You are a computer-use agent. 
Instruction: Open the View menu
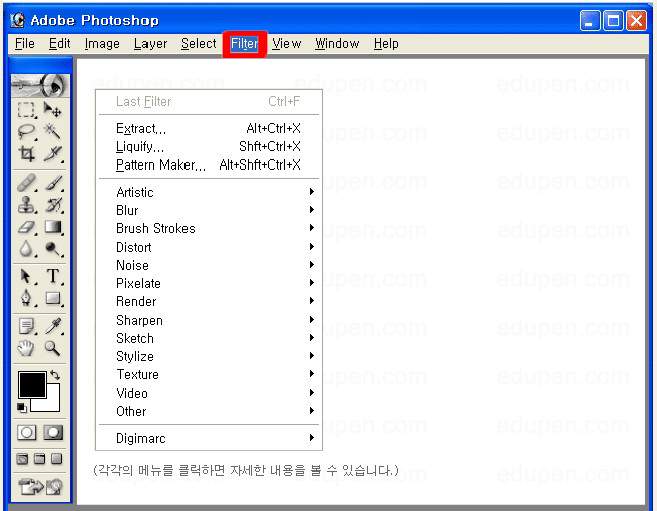[287, 44]
